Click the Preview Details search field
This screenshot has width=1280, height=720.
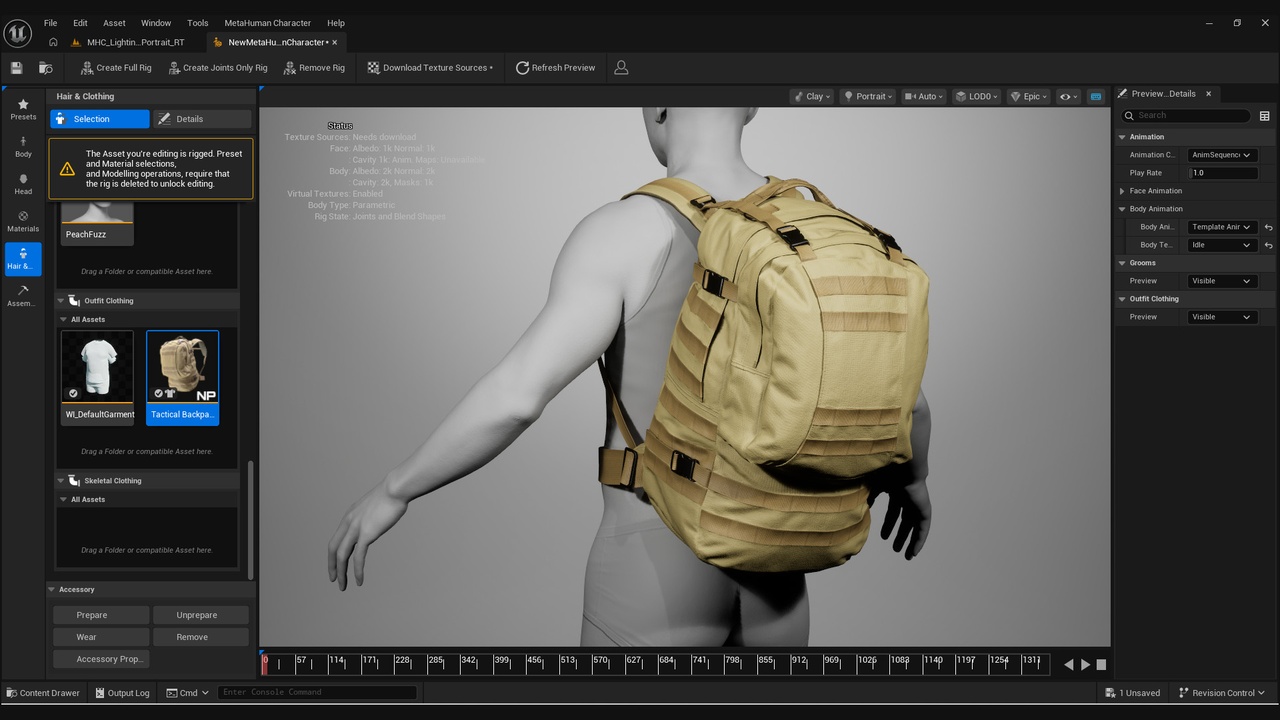(x=1186, y=116)
